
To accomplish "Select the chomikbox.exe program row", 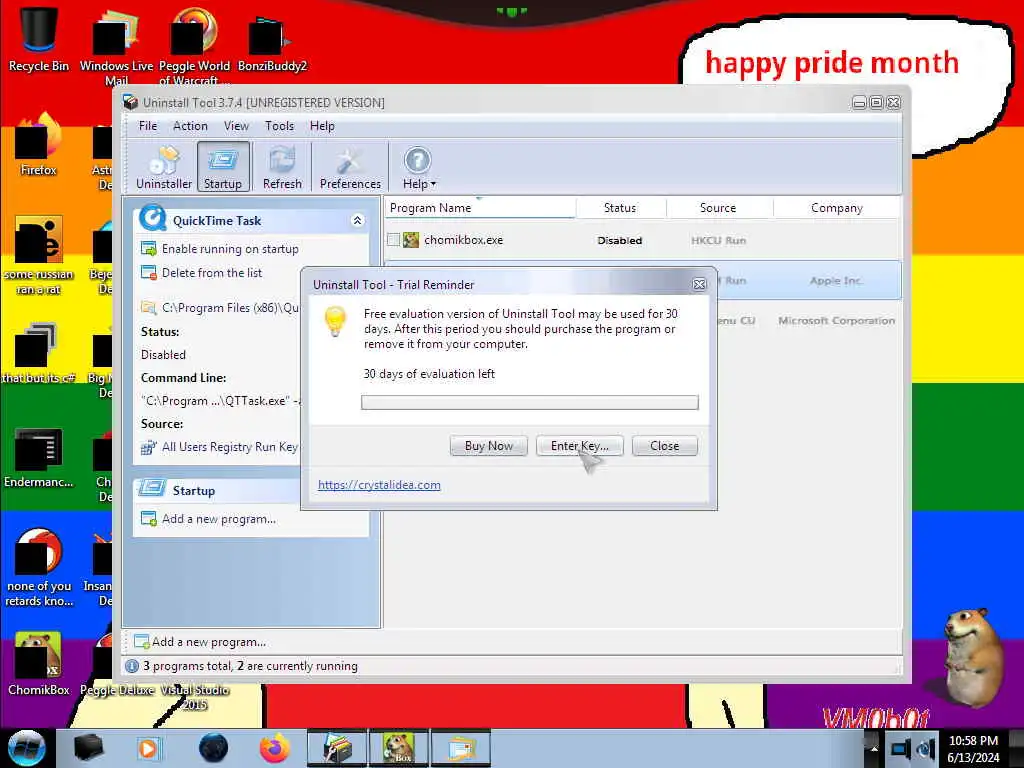I will coord(643,240).
